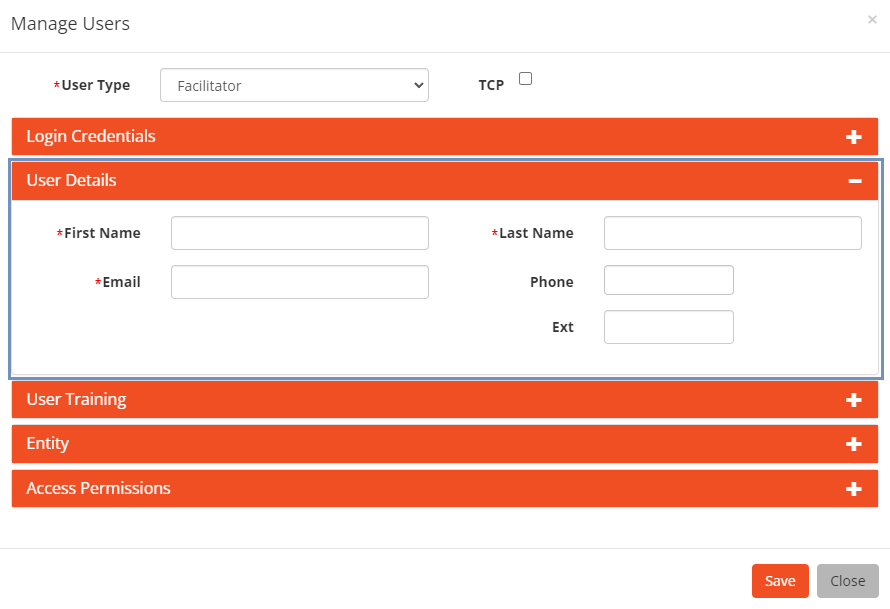
Task: Click the Login Credentials header title
Action: click(91, 136)
